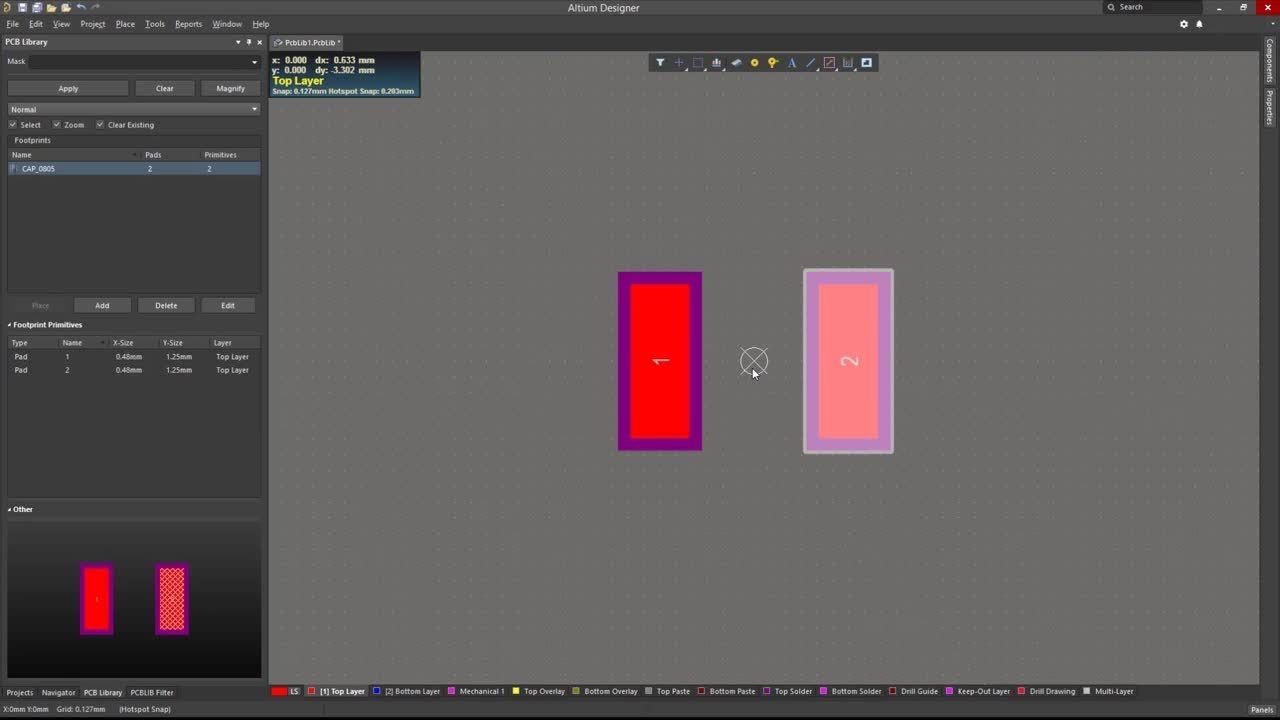
Task: Uncheck the Select checkbox
Action: [13, 125]
